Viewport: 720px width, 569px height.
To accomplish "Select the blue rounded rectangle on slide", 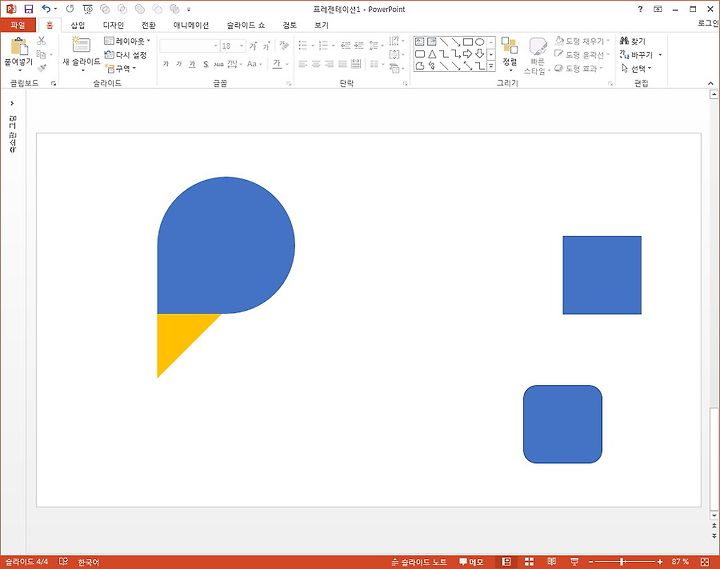I will point(562,424).
